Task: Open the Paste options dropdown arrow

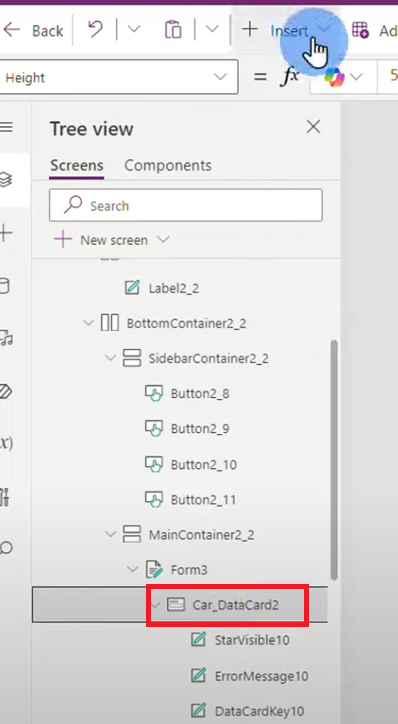Action: click(212, 30)
